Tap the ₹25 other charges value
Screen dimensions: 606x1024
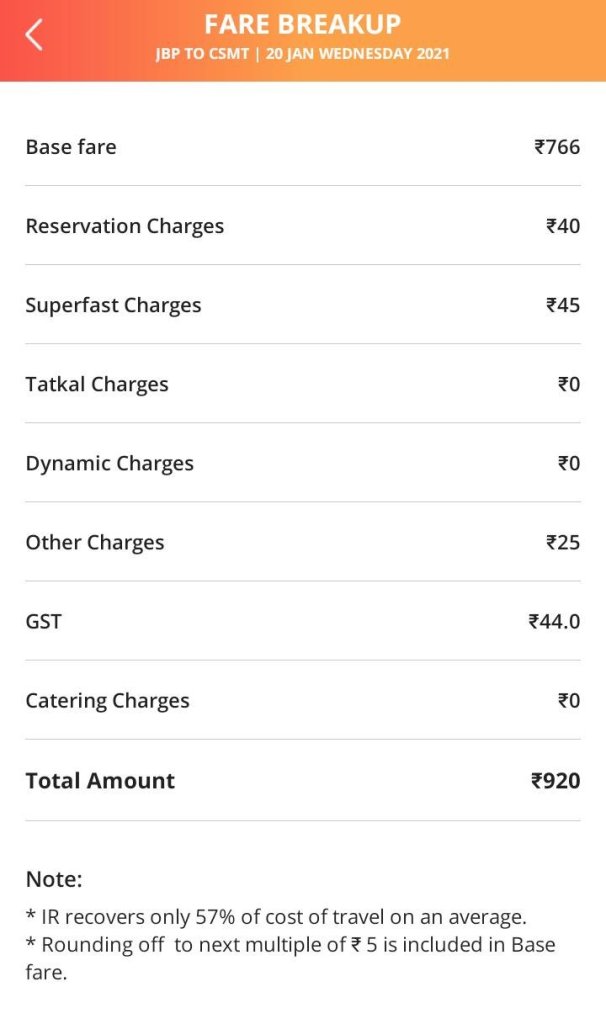click(x=563, y=542)
